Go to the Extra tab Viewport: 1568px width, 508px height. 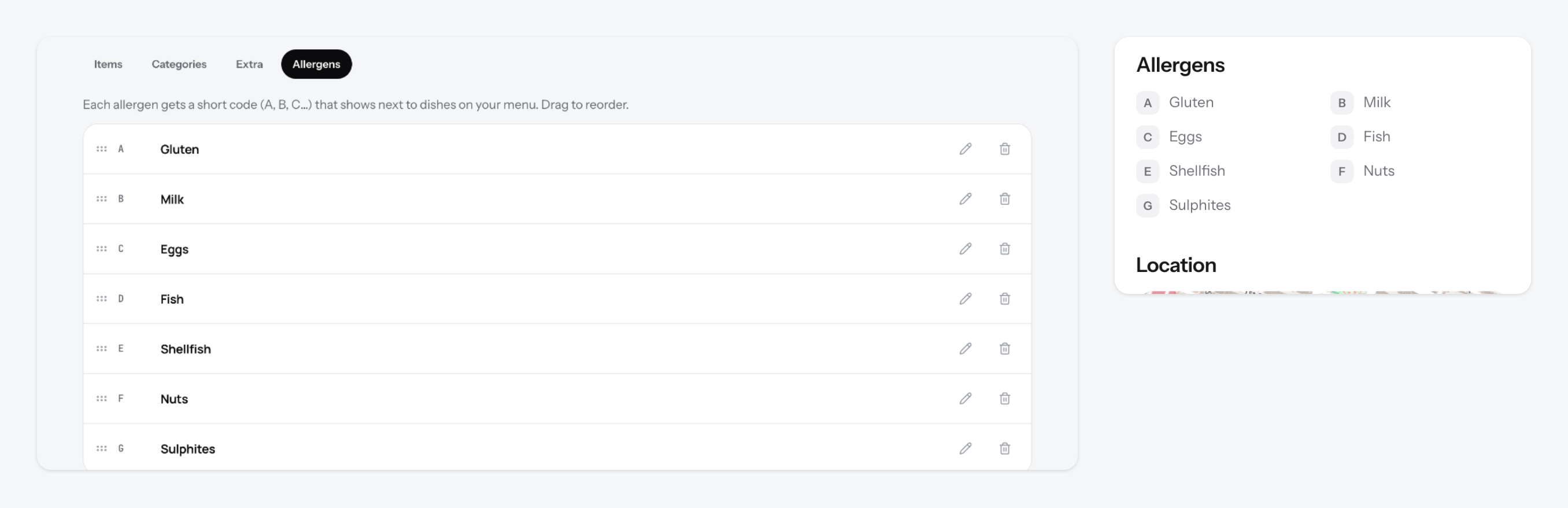(250, 64)
